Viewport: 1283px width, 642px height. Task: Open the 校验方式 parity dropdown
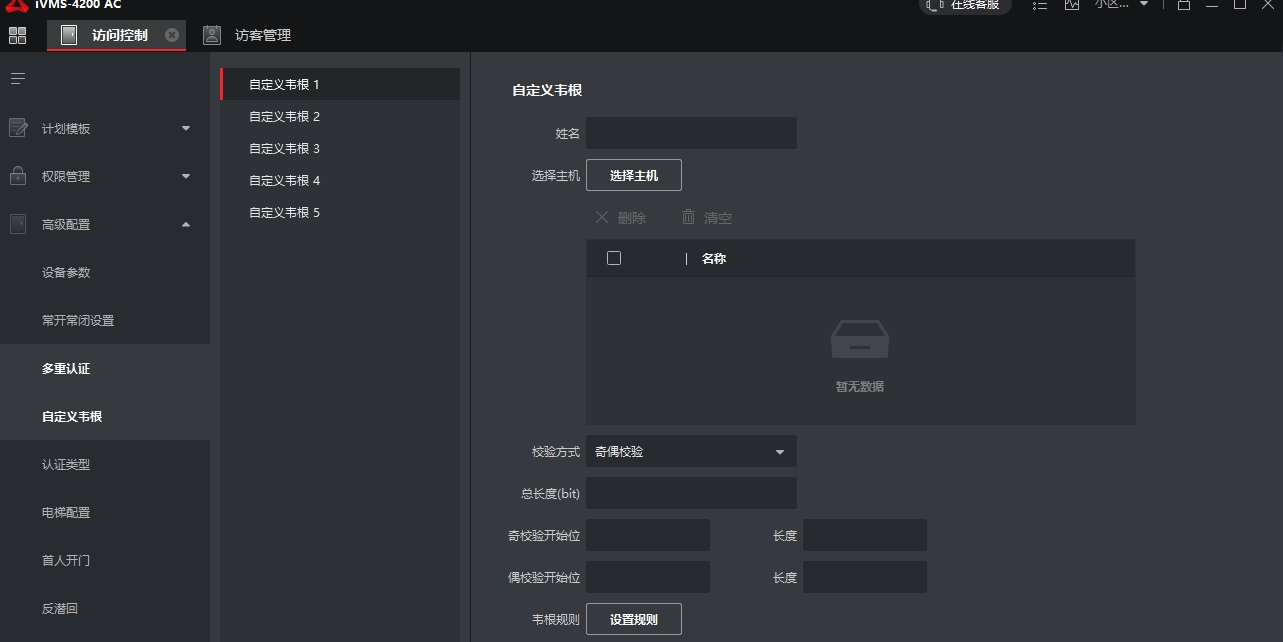691,452
